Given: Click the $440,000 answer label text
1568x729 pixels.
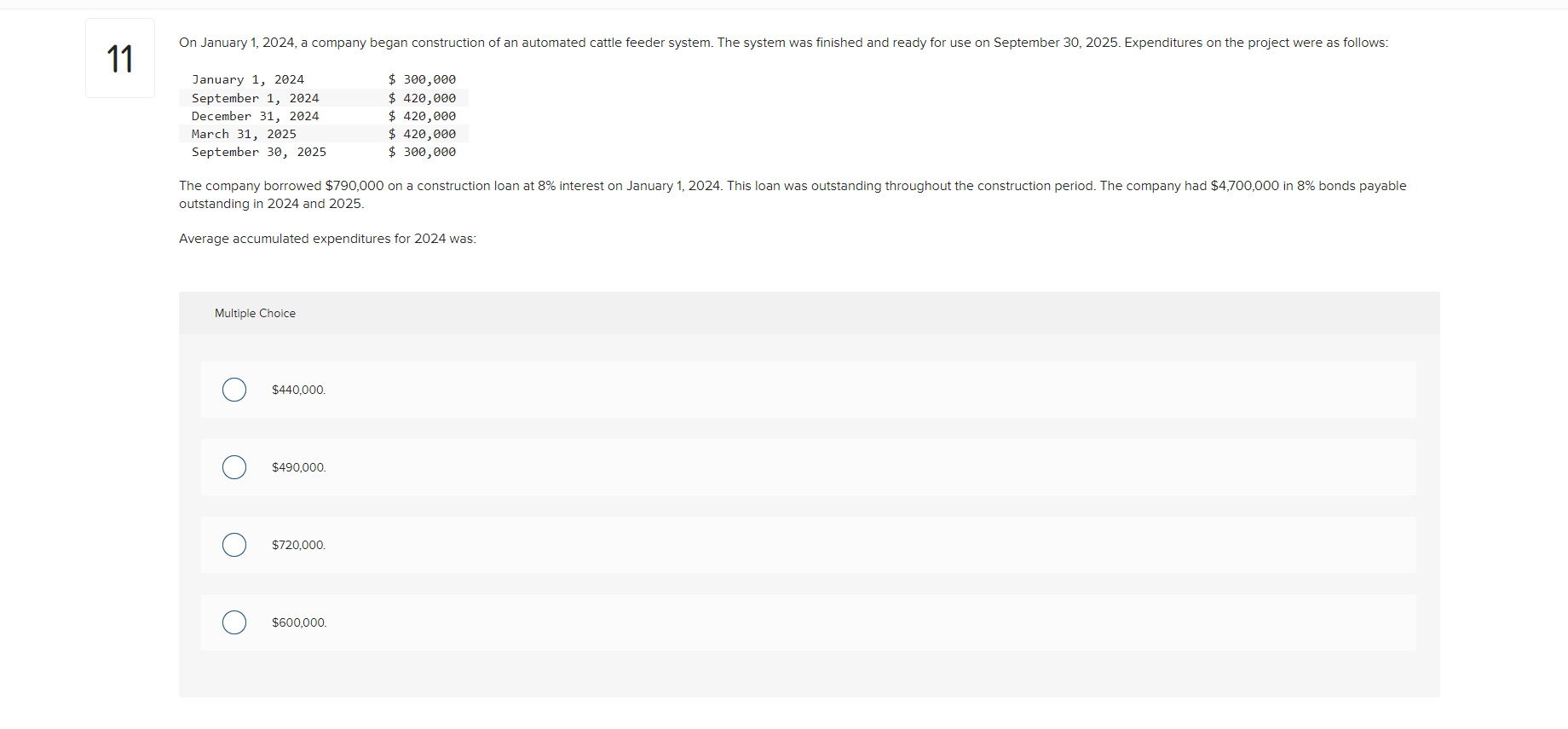Looking at the screenshot, I should 298,390.
